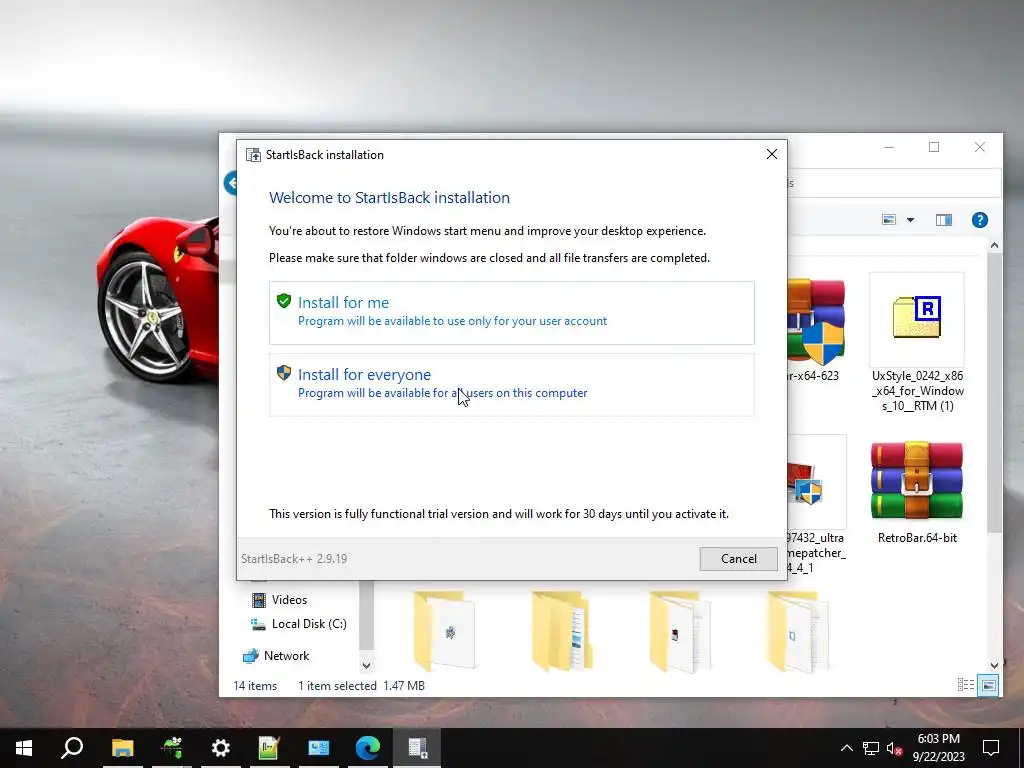Close the File Explorer window
This screenshot has width=1024, height=768.
pyautogui.click(x=980, y=147)
